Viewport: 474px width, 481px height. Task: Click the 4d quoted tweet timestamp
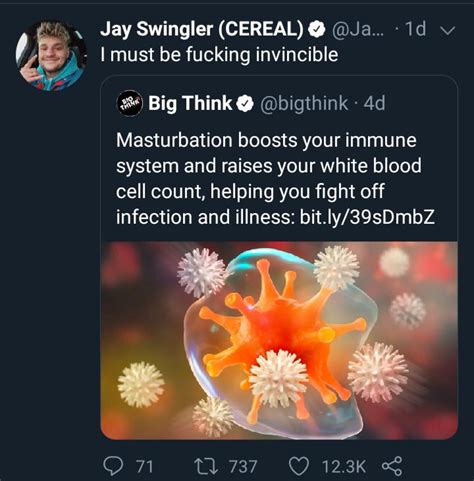click(x=375, y=103)
